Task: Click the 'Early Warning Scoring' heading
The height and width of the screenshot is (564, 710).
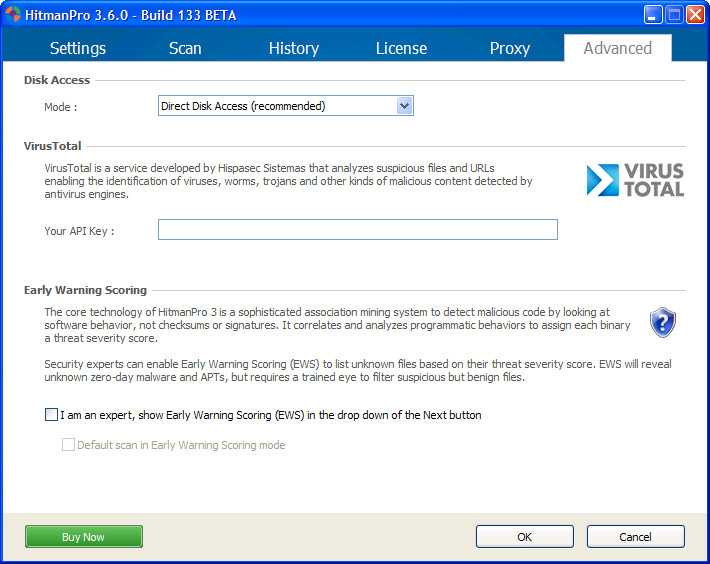Action: (86, 290)
